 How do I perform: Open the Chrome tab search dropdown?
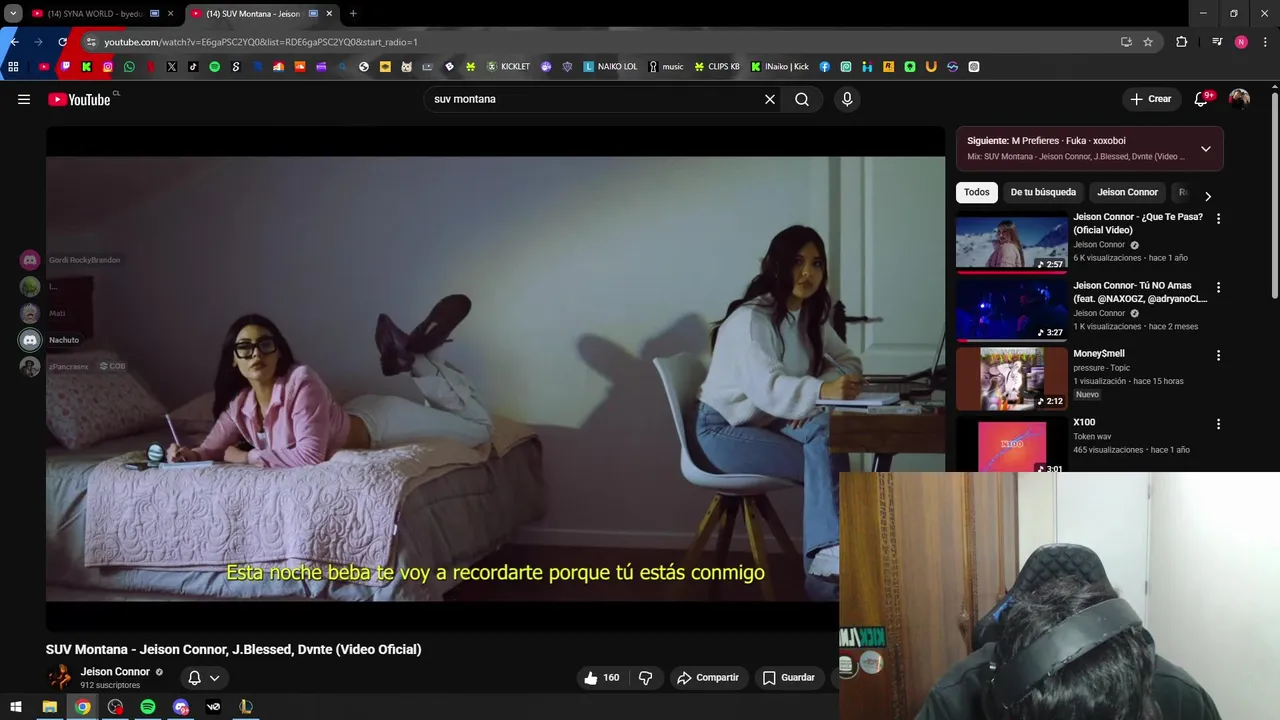tap(13, 13)
